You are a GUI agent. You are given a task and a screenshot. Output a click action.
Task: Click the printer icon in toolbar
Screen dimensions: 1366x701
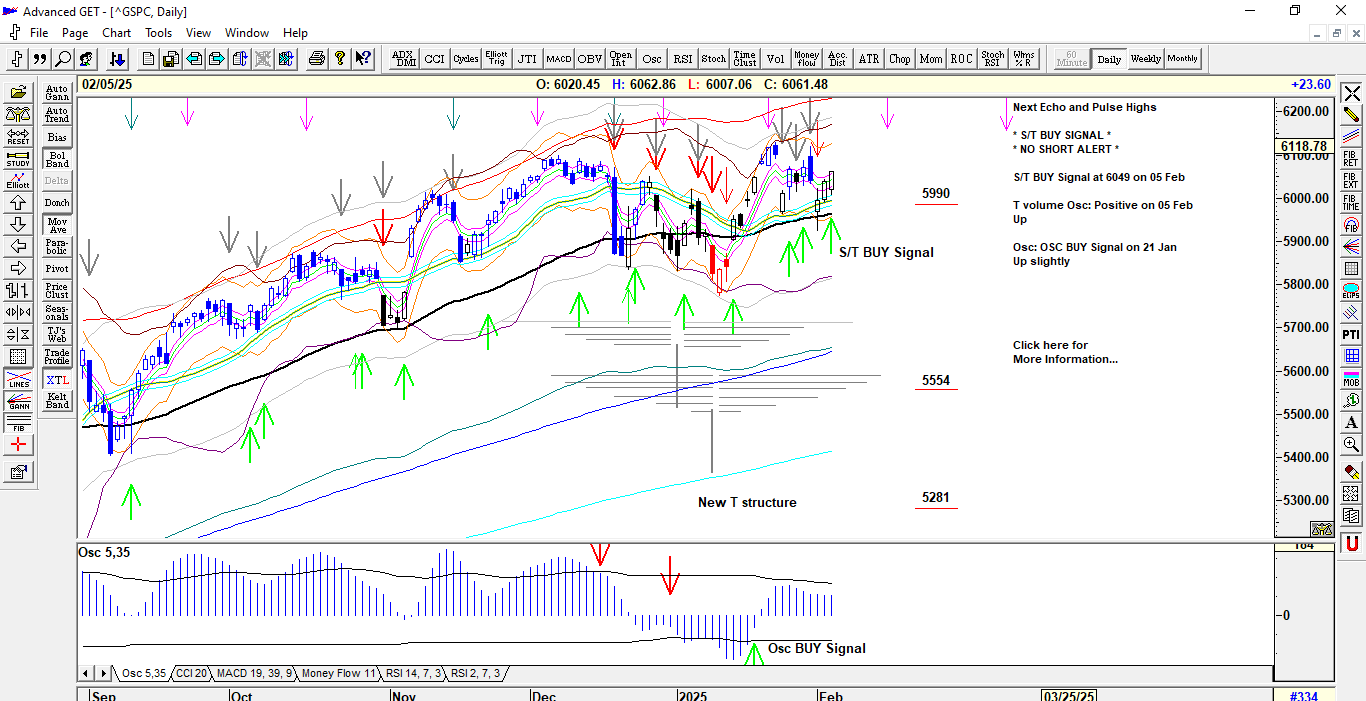(317, 59)
